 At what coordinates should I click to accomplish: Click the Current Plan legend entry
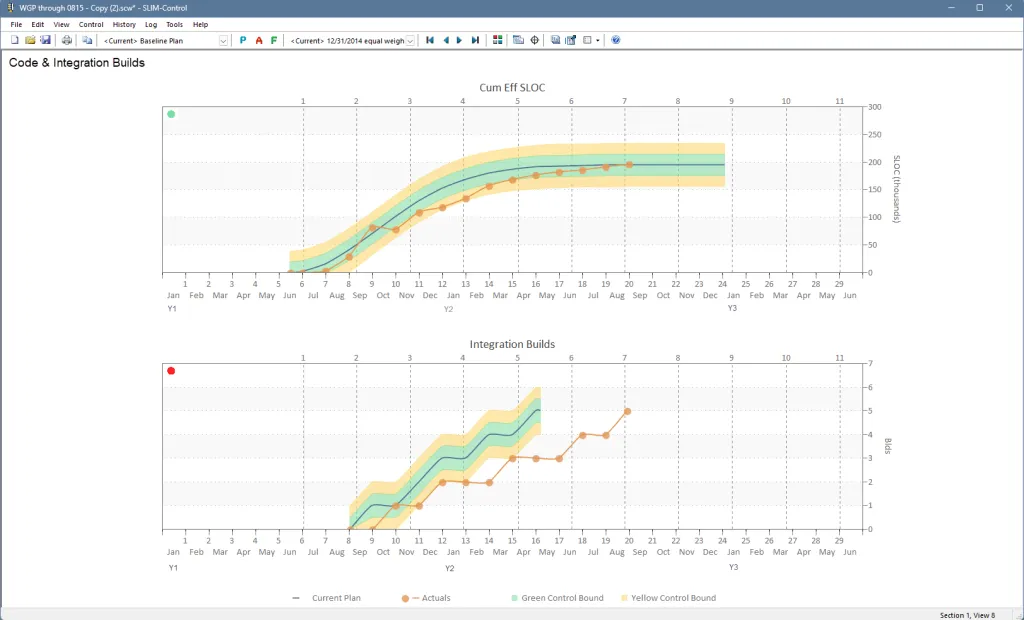(x=327, y=598)
